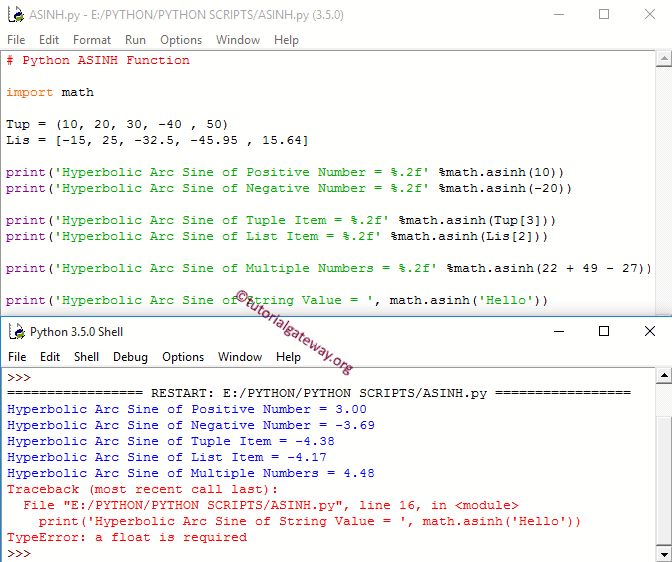Open Edit menu in ASINH.py editor window
672x562 pixels.
(49, 40)
